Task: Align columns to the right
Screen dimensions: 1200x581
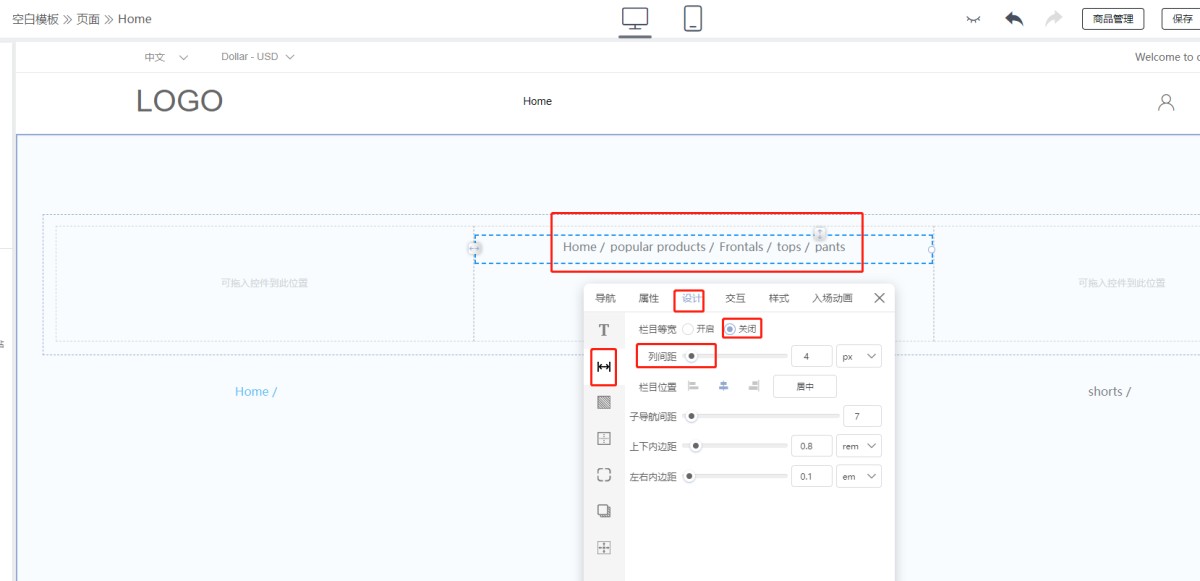Action: 753,387
